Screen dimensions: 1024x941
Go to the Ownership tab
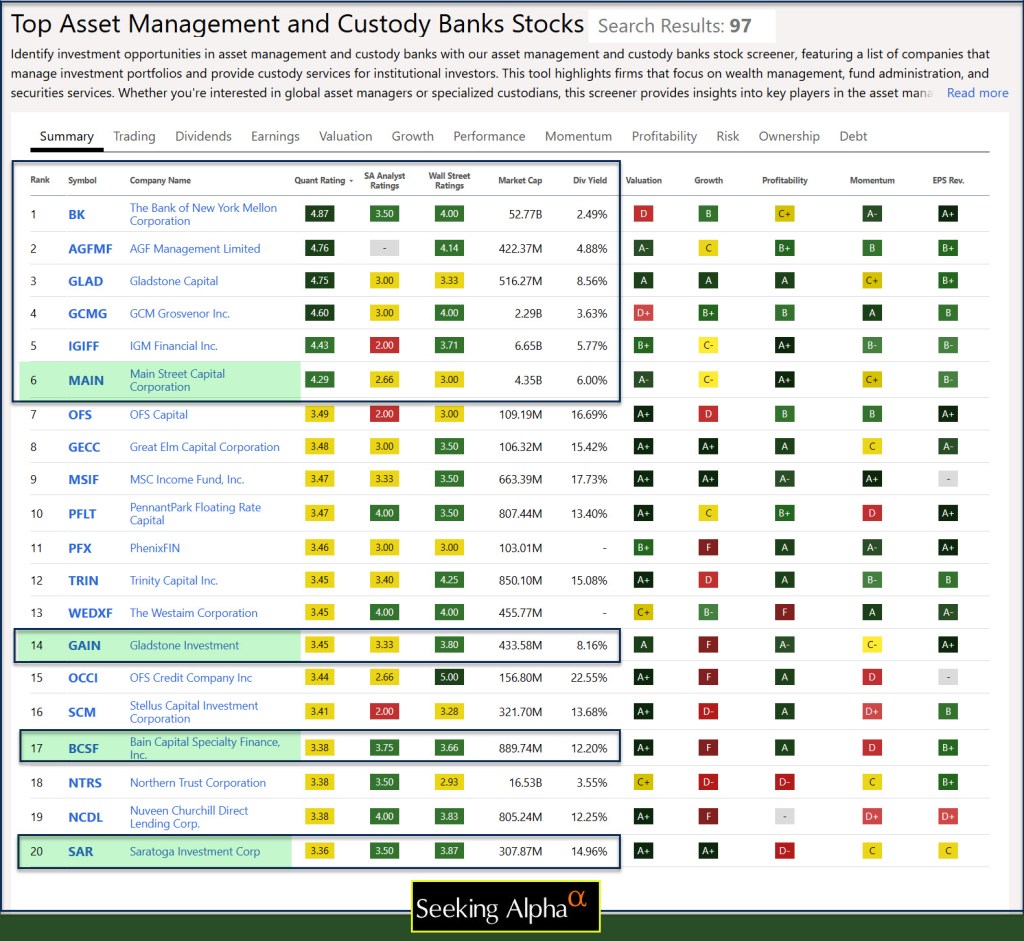(x=788, y=136)
